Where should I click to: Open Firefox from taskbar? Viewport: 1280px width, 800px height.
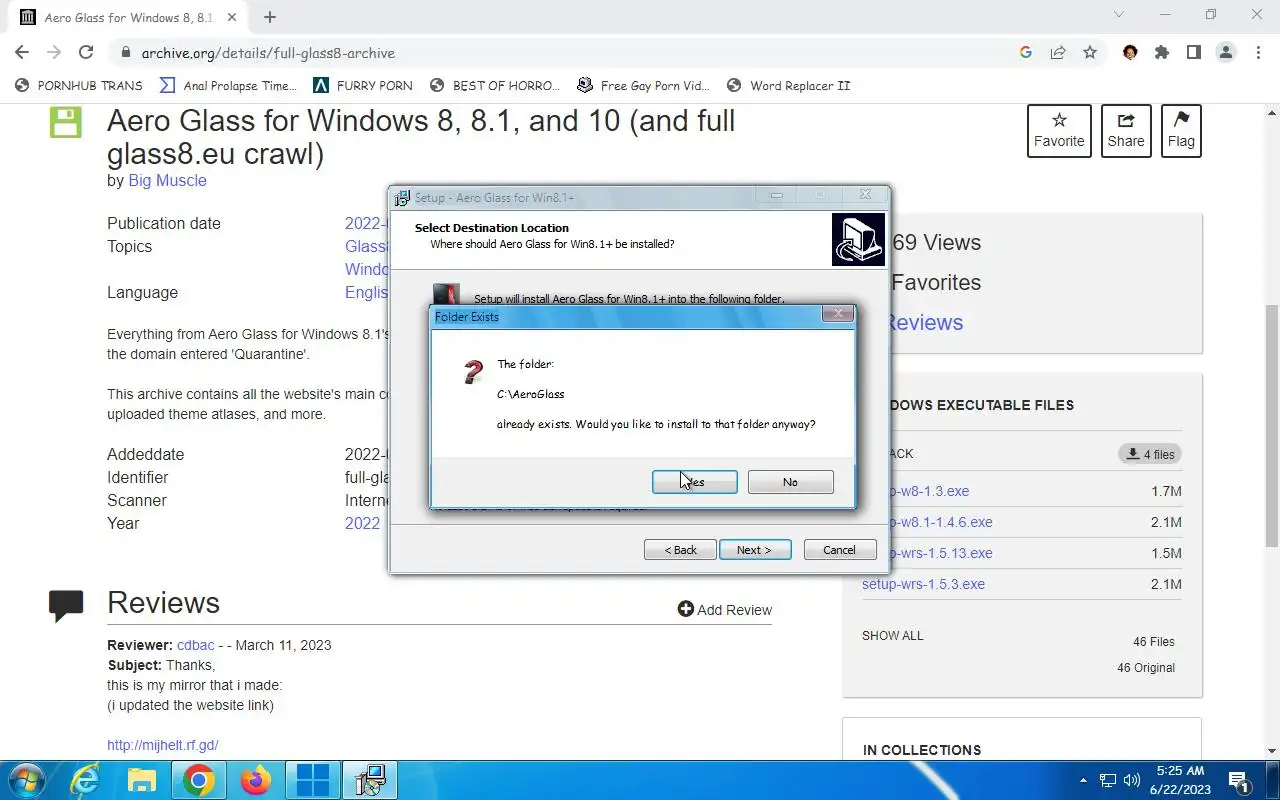pos(256,780)
